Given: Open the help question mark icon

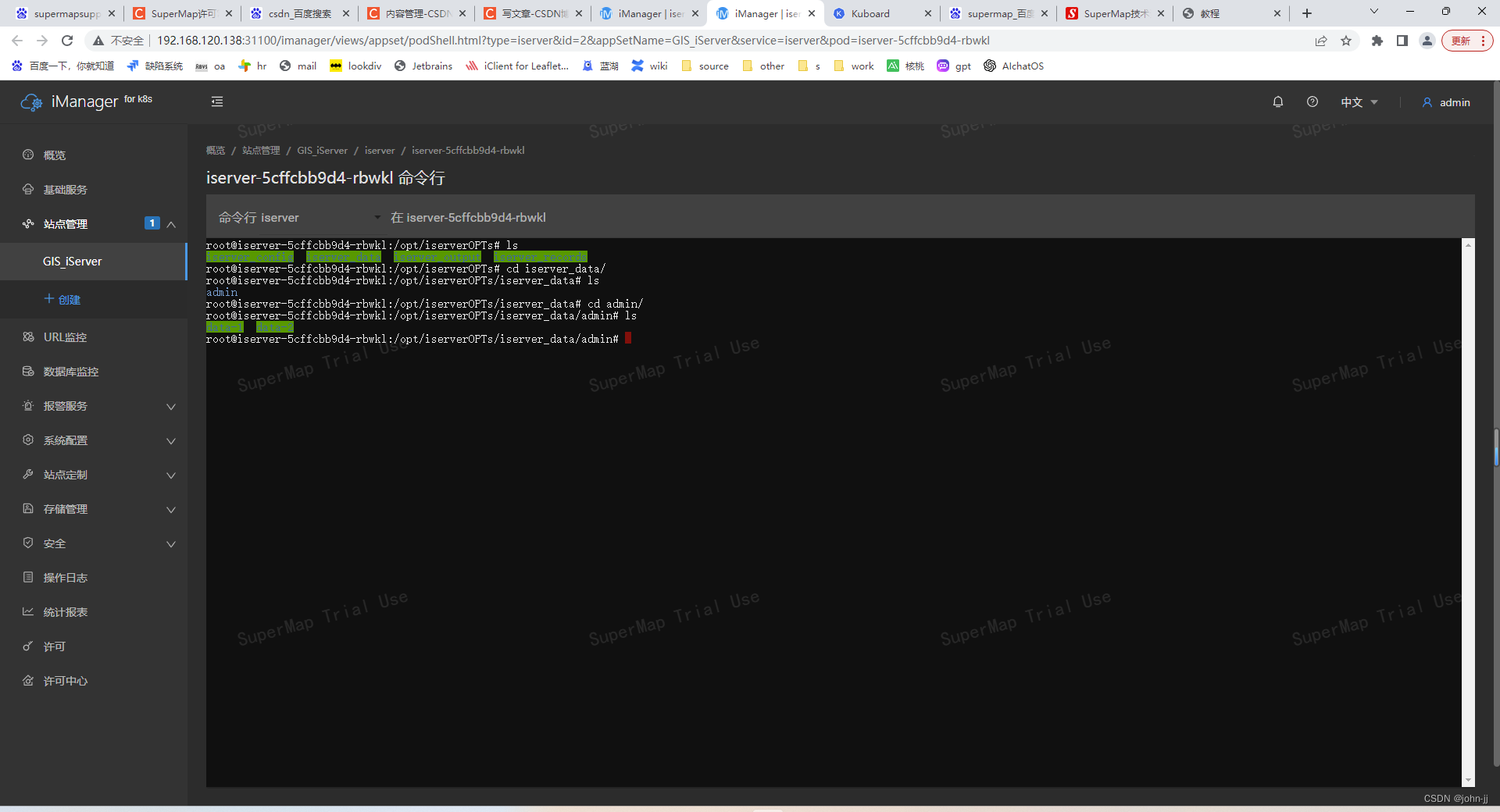Looking at the screenshot, I should coord(1312,101).
